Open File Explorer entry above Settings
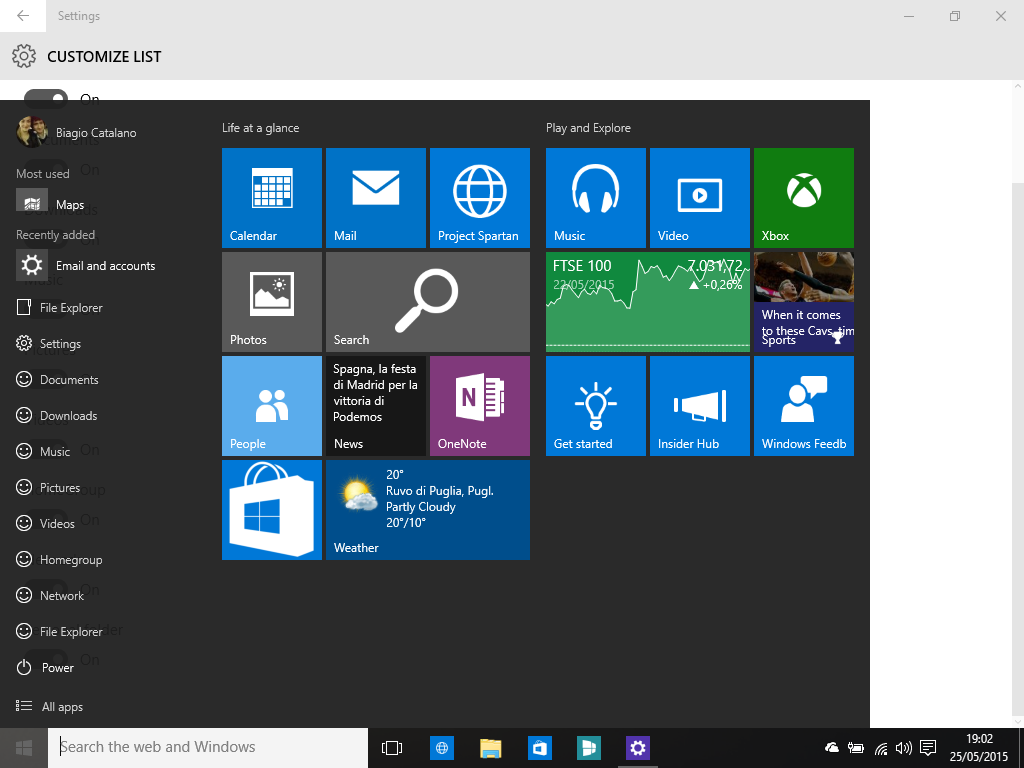This screenshot has height=768, width=1024. click(59, 308)
